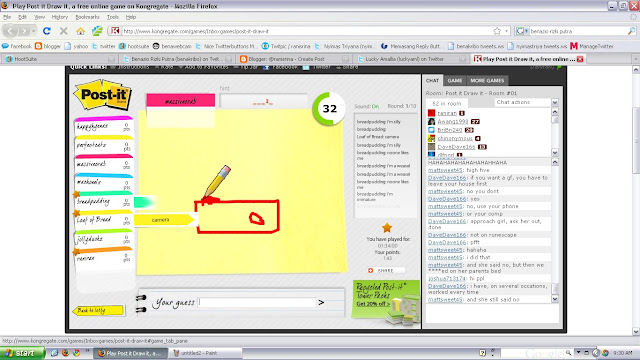Open the back history dropdown arrow
Viewport: 640px width, 360px height.
point(33,31)
